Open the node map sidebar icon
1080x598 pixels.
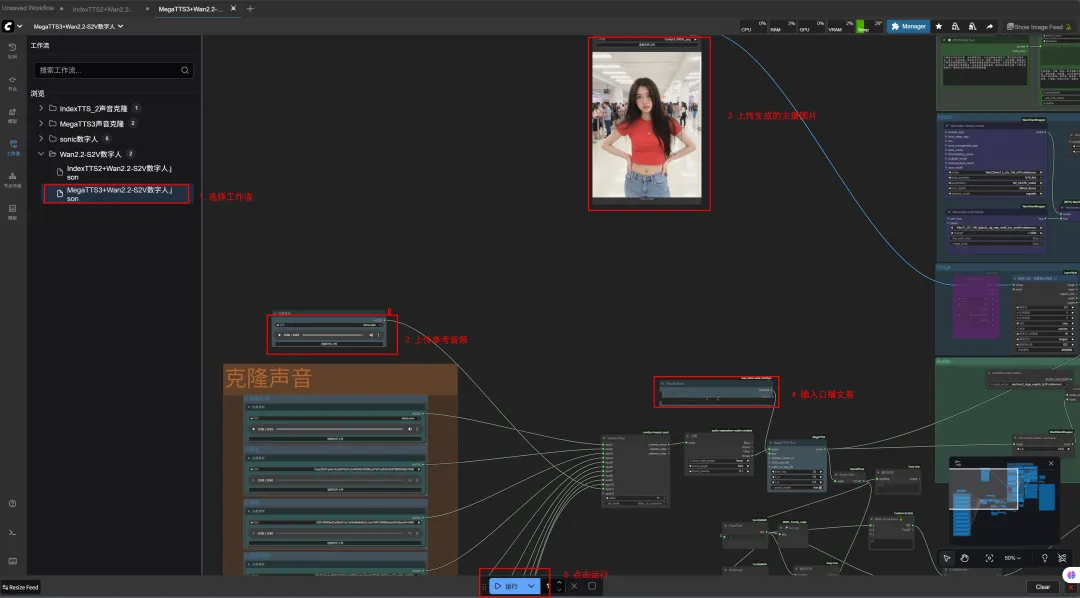coord(12,179)
